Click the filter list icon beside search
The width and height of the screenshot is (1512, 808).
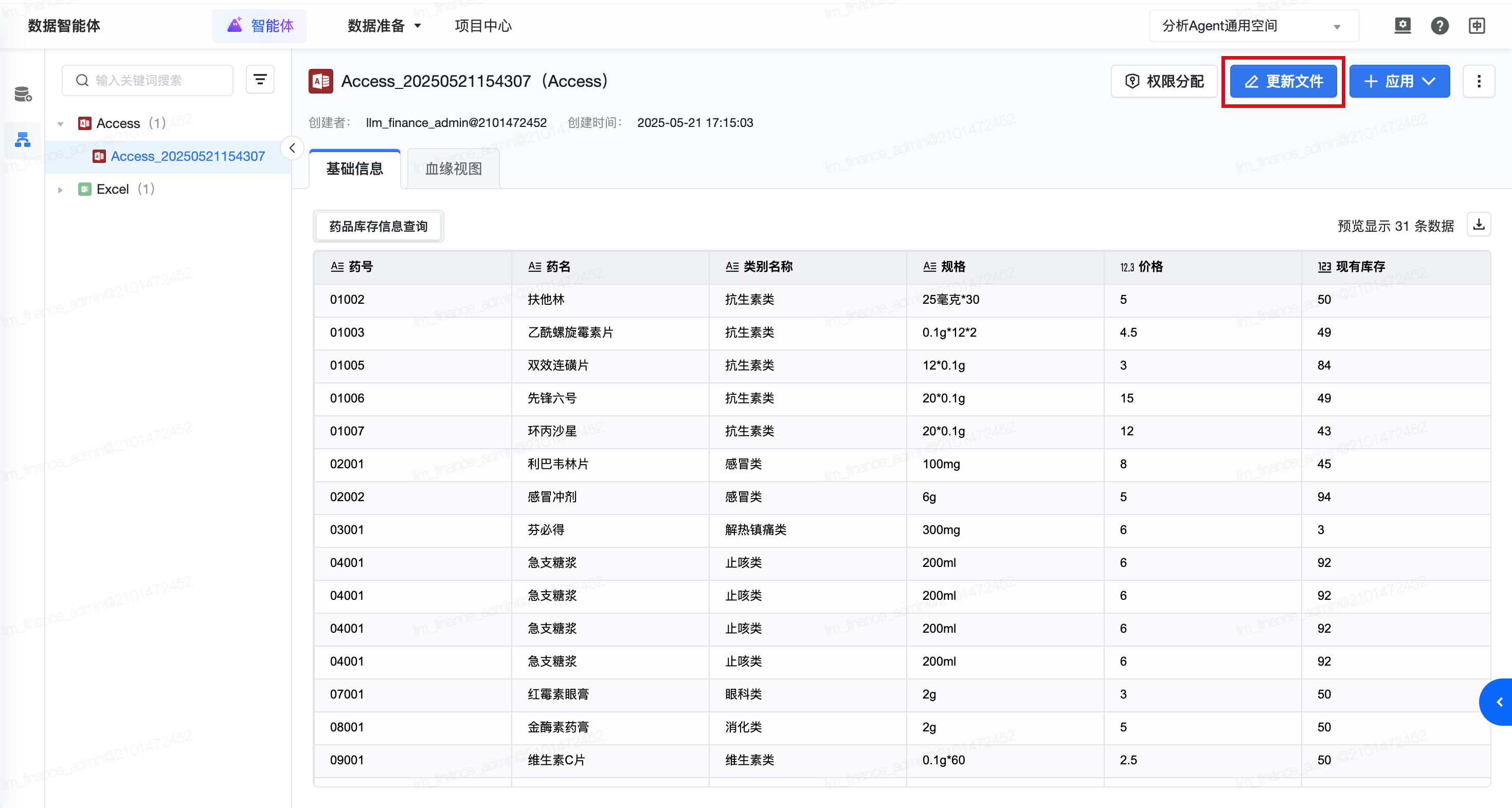point(260,80)
